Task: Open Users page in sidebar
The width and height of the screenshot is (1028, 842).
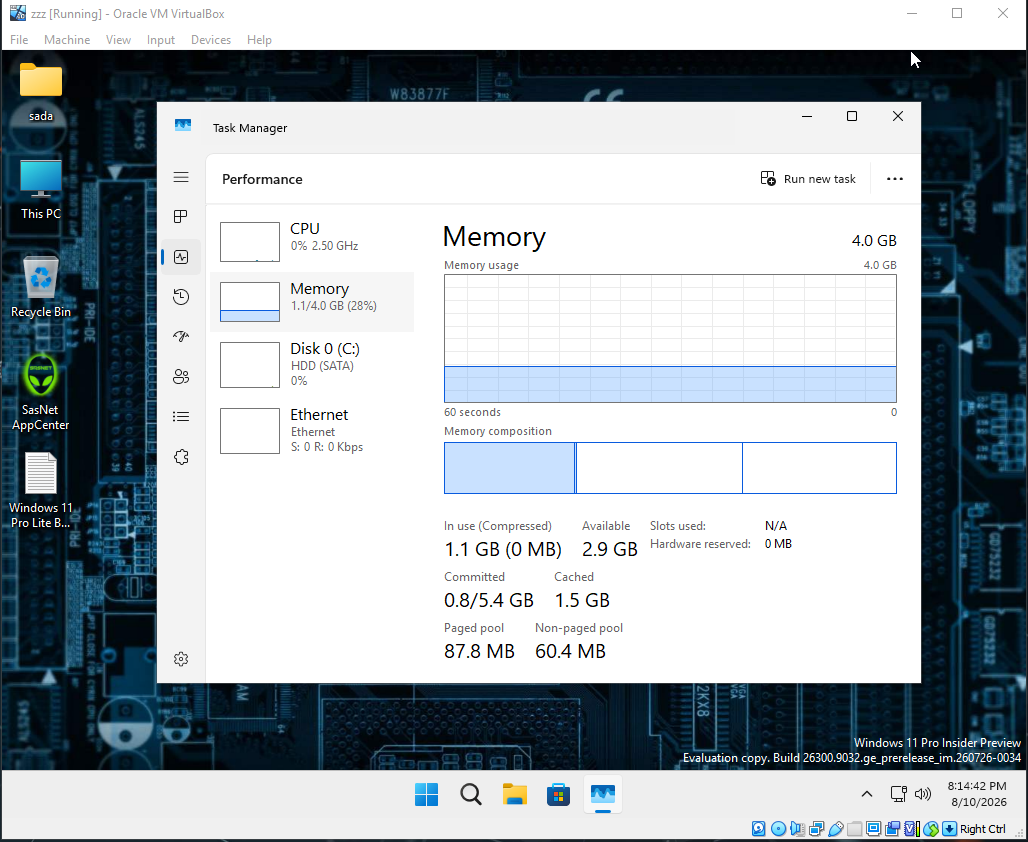Action: tap(181, 376)
